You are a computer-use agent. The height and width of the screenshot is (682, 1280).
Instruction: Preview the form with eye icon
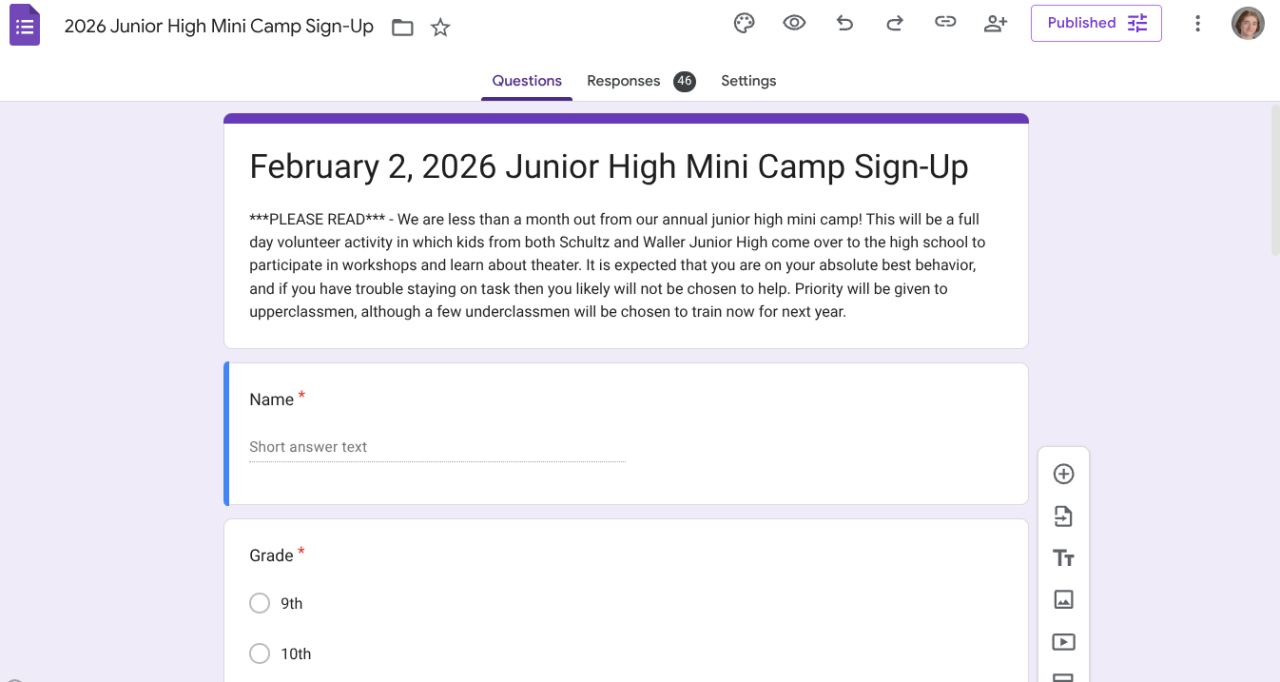[x=794, y=23]
